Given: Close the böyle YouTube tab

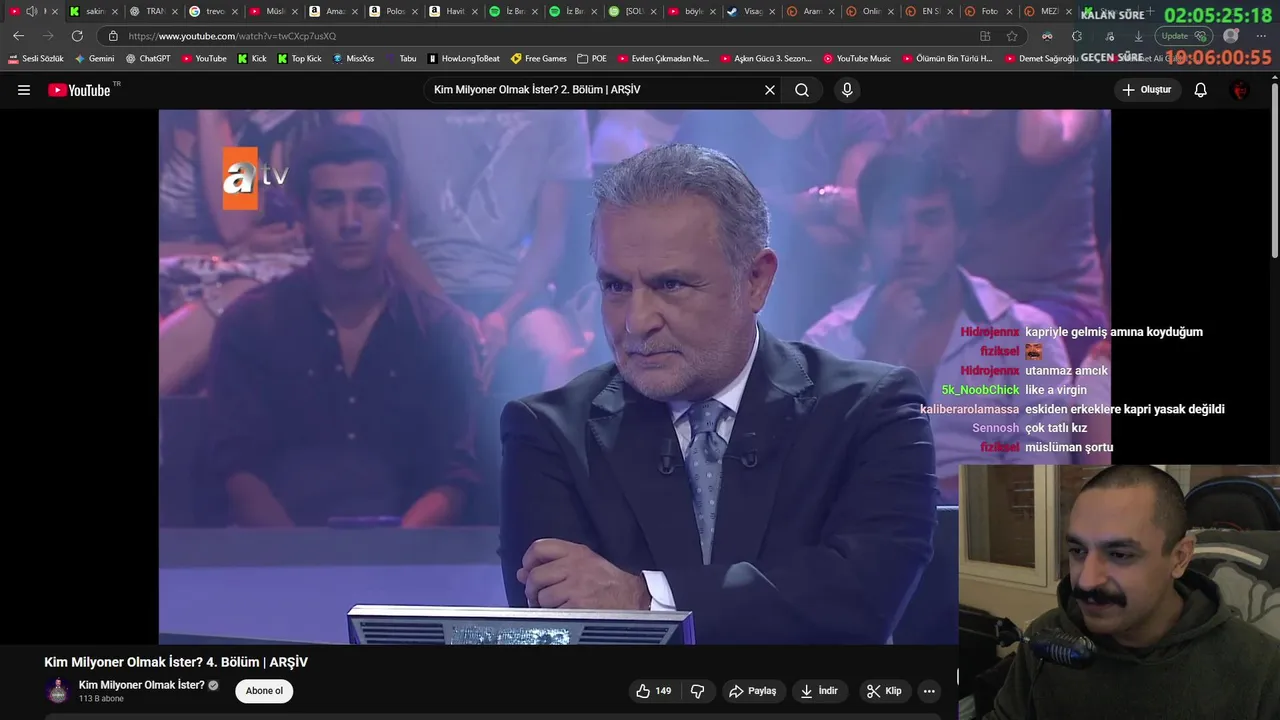Looking at the screenshot, I should (x=713, y=11).
